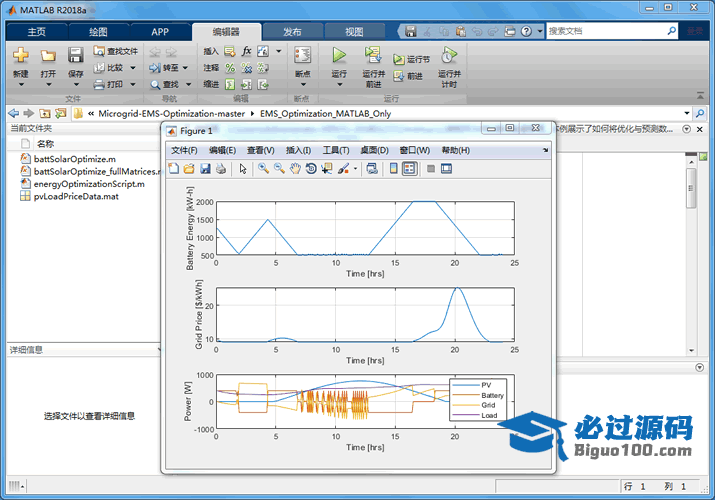Toggle show plot tools and dock figure
Screen dimensions: 715x500
[446, 169]
